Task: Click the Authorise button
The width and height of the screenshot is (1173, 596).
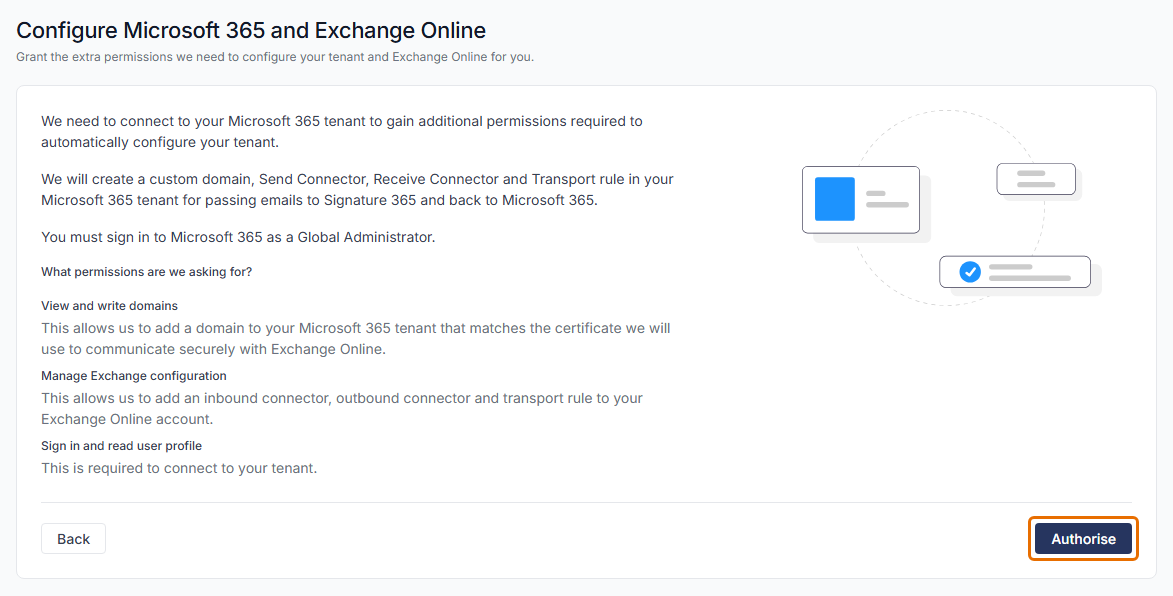Action: (1083, 538)
